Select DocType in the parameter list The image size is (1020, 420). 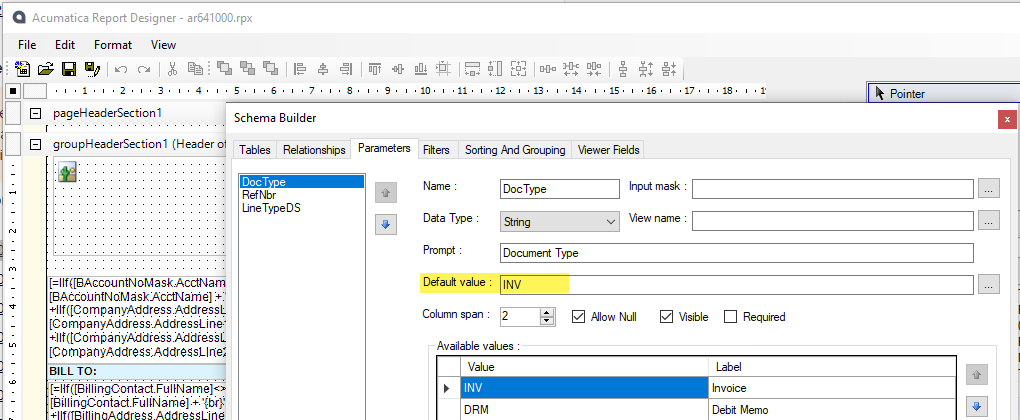click(301, 182)
